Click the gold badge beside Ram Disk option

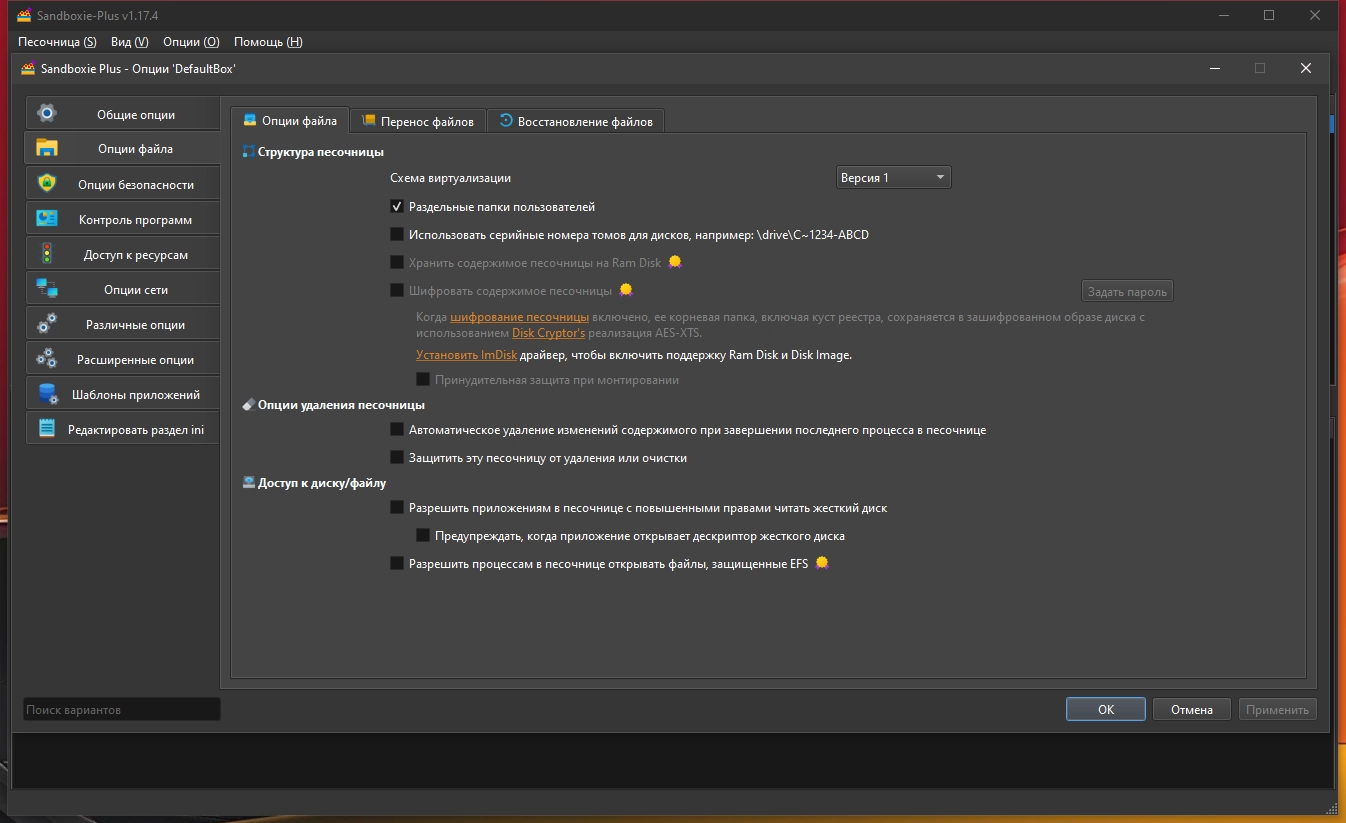pyautogui.click(x=675, y=262)
